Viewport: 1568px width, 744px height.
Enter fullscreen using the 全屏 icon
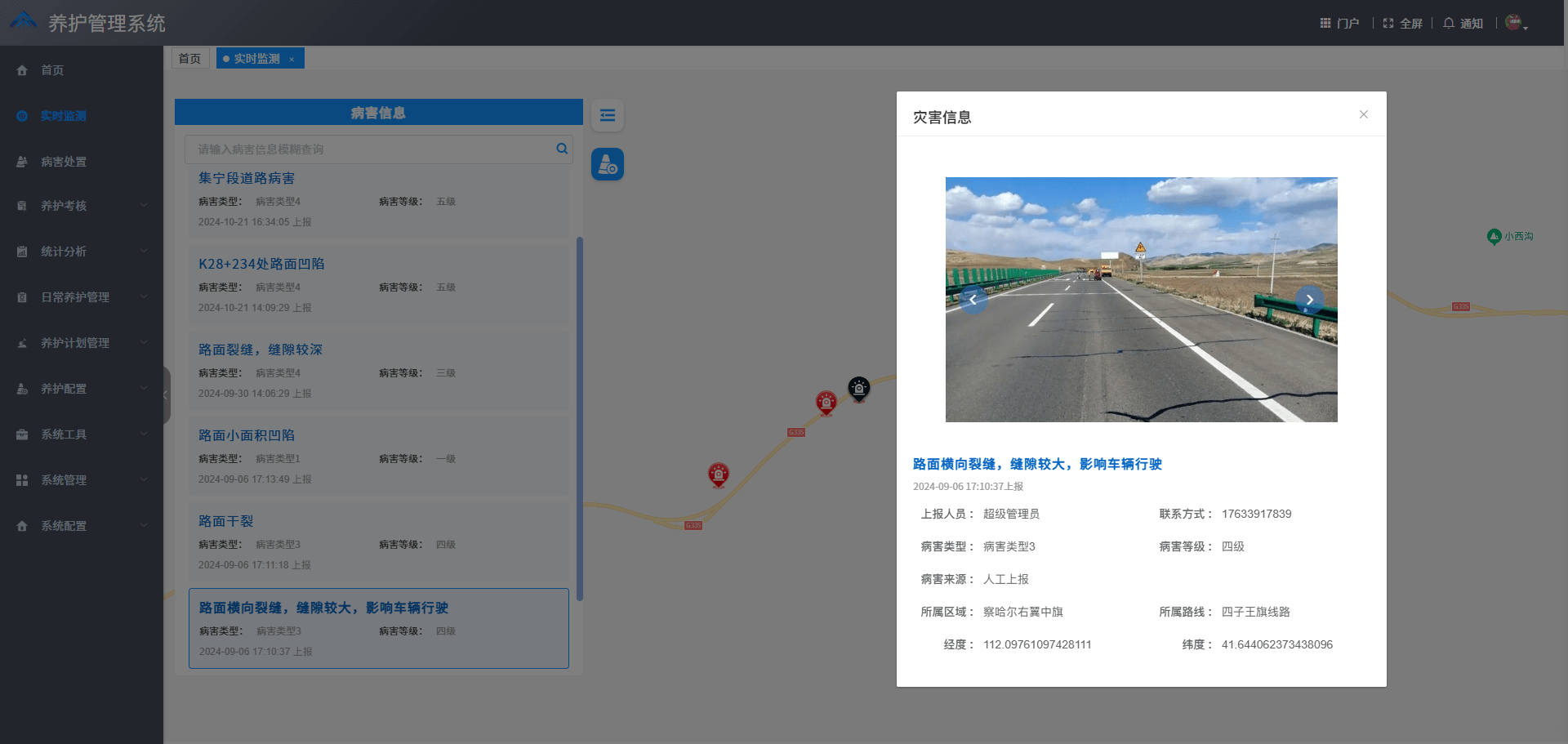[1388, 23]
